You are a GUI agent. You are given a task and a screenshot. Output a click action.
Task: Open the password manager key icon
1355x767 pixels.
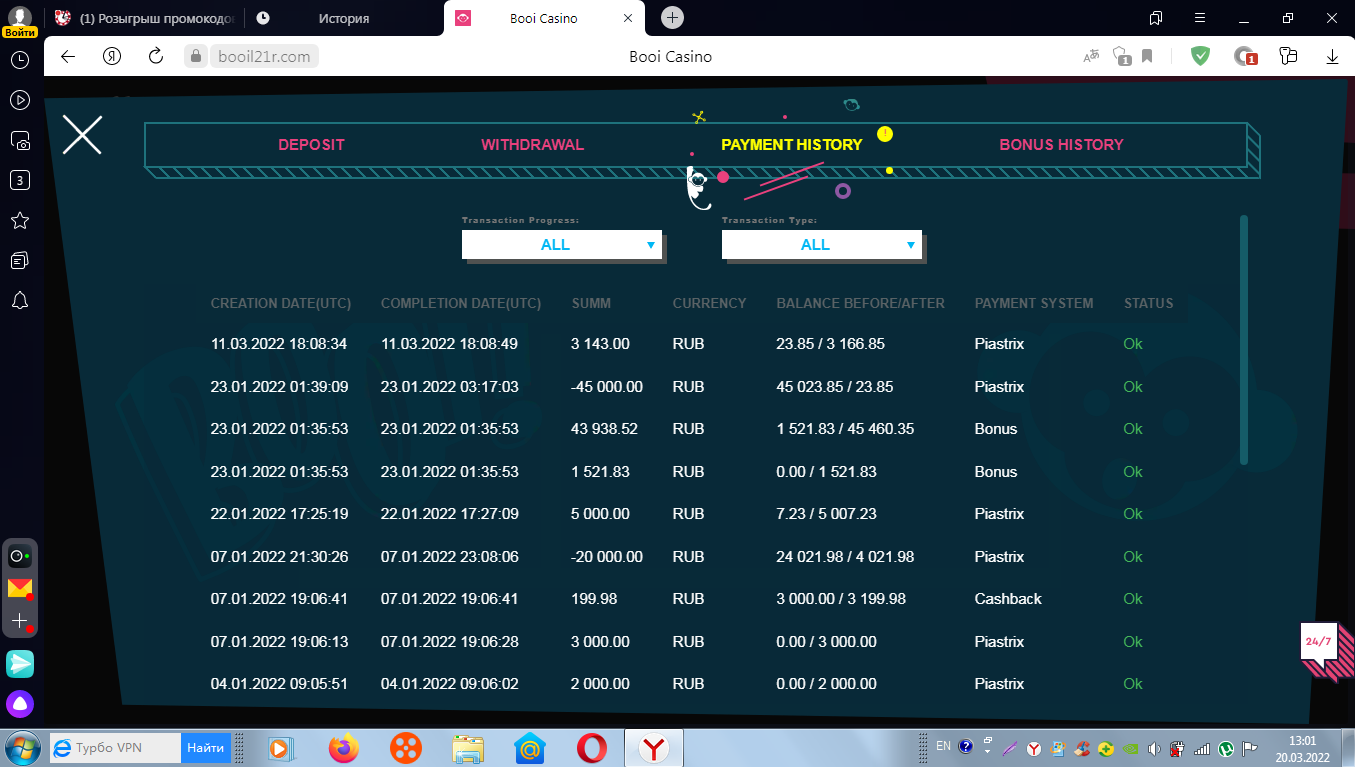[1288, 56]
